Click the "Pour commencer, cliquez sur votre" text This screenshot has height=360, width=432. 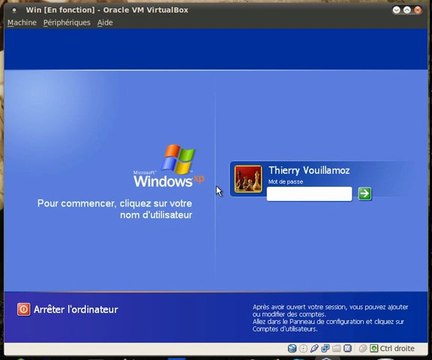[115, 203]
